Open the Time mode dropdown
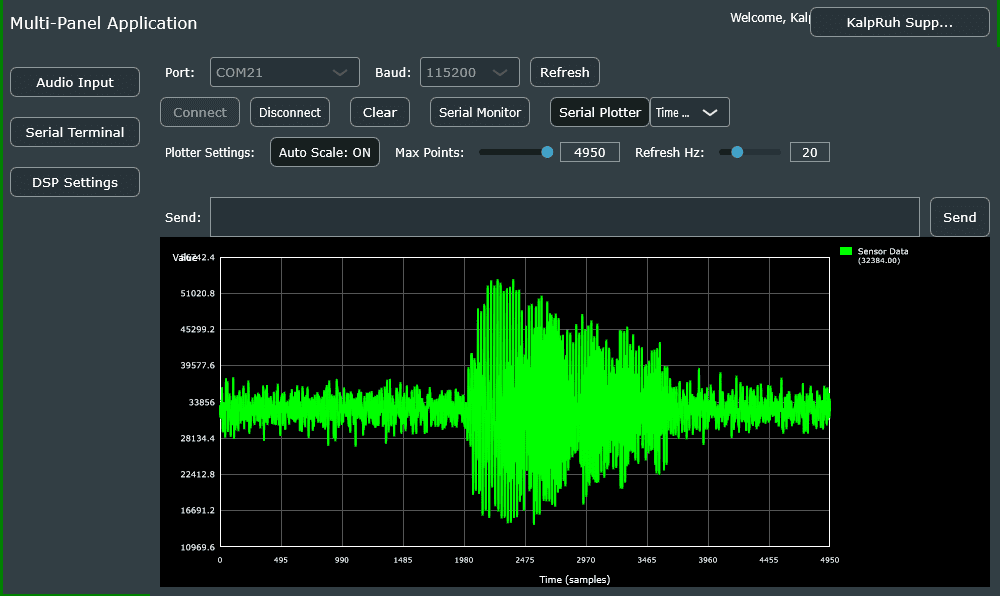1000x596 pixels. coord(689,112)
